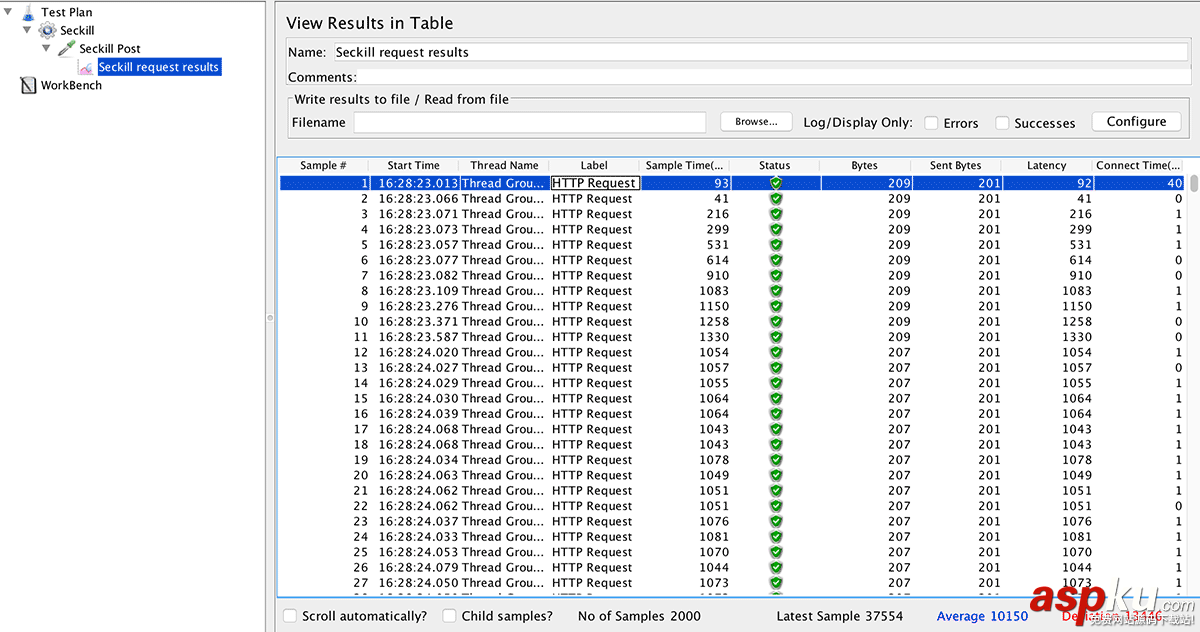
Task: Click the Browse... button
Action: tap(756, 122)
